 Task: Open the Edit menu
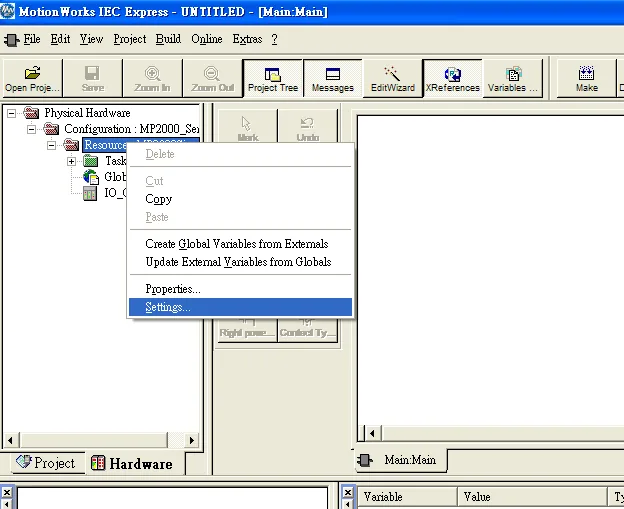pyautogui.click(x=60, y=39)
